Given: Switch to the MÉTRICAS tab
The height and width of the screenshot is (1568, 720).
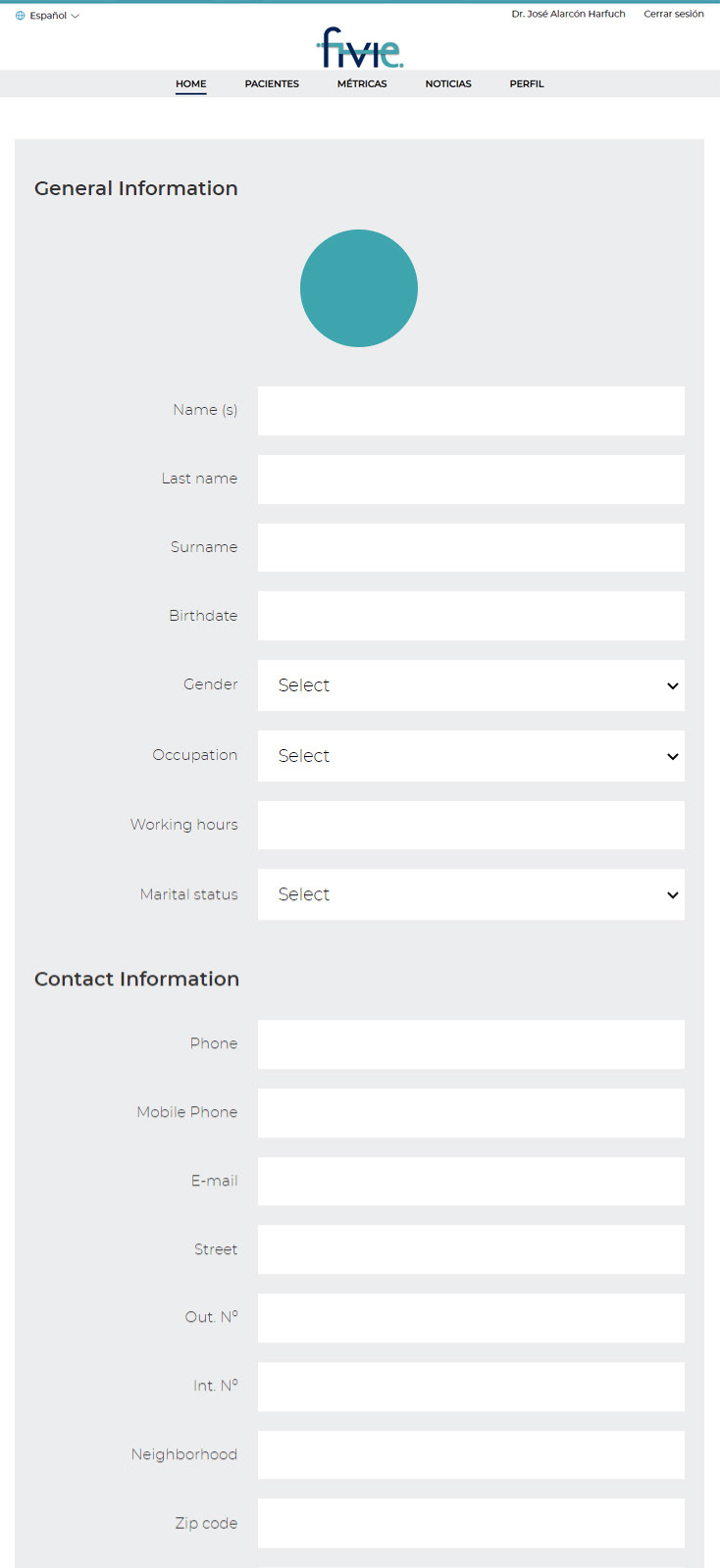Looking at the screenshot, I should point(362,84).
